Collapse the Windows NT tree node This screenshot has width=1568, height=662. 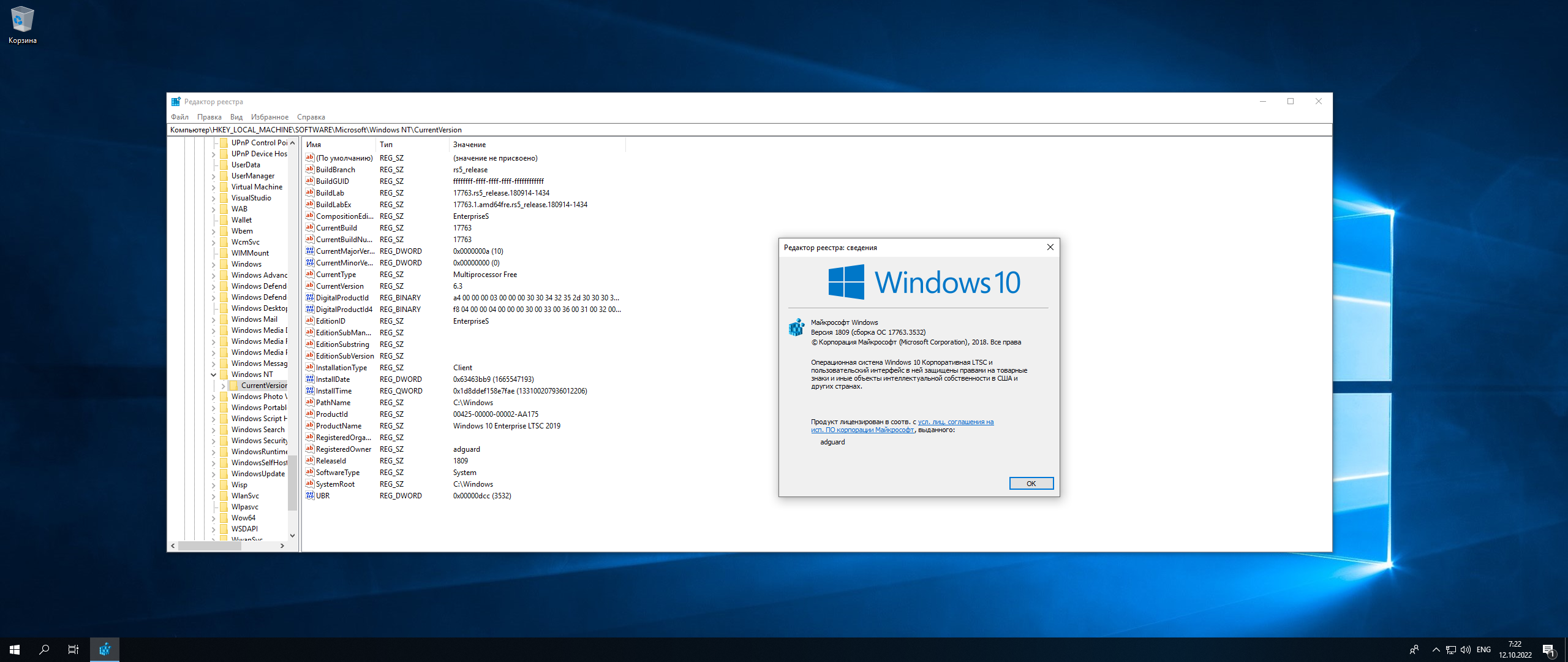(214, 375)
